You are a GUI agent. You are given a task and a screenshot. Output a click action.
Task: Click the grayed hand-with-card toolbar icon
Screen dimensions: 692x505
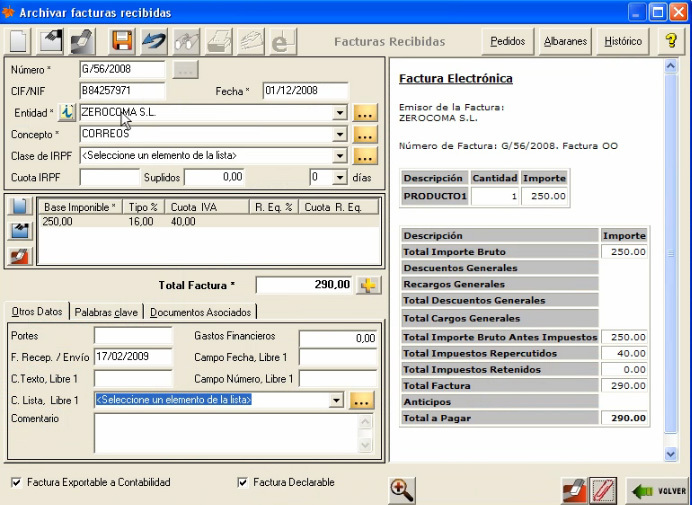251,42
